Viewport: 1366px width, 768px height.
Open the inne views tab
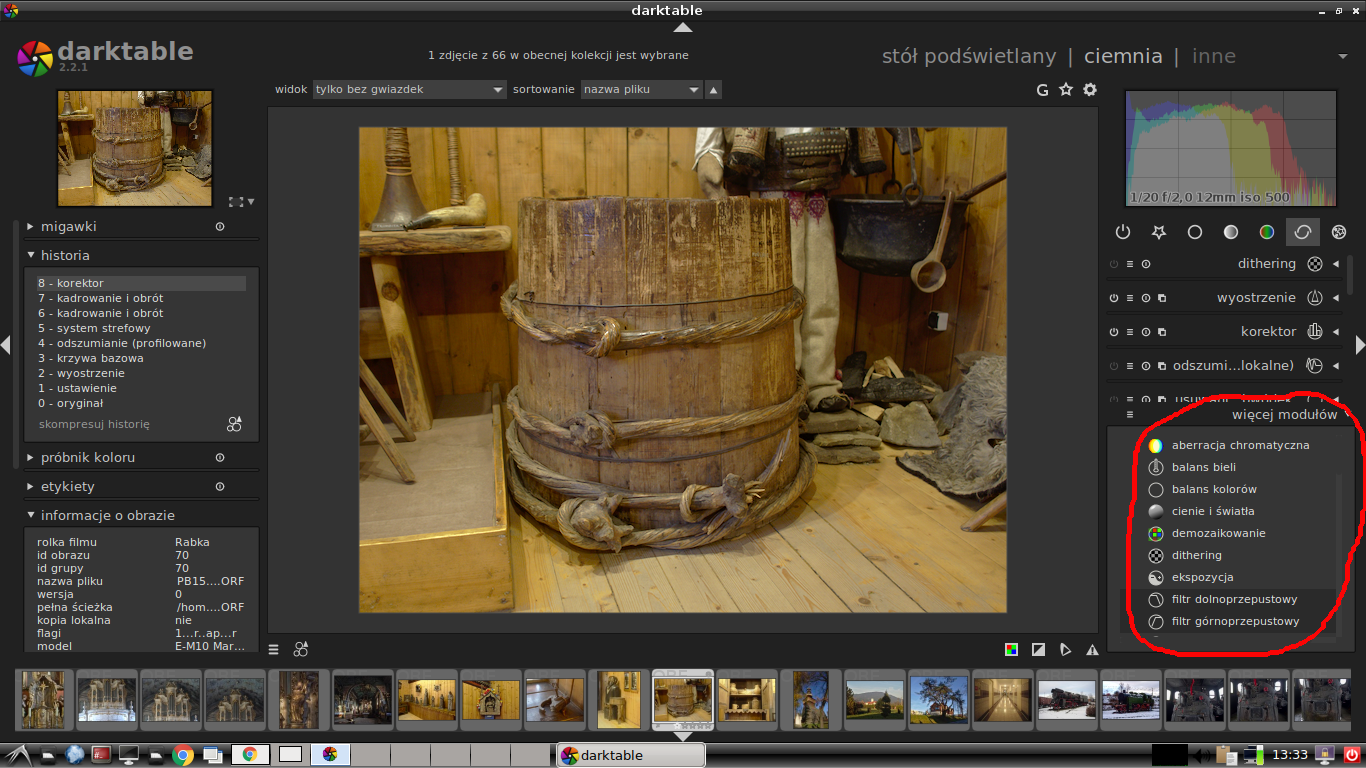point(1213,56)
